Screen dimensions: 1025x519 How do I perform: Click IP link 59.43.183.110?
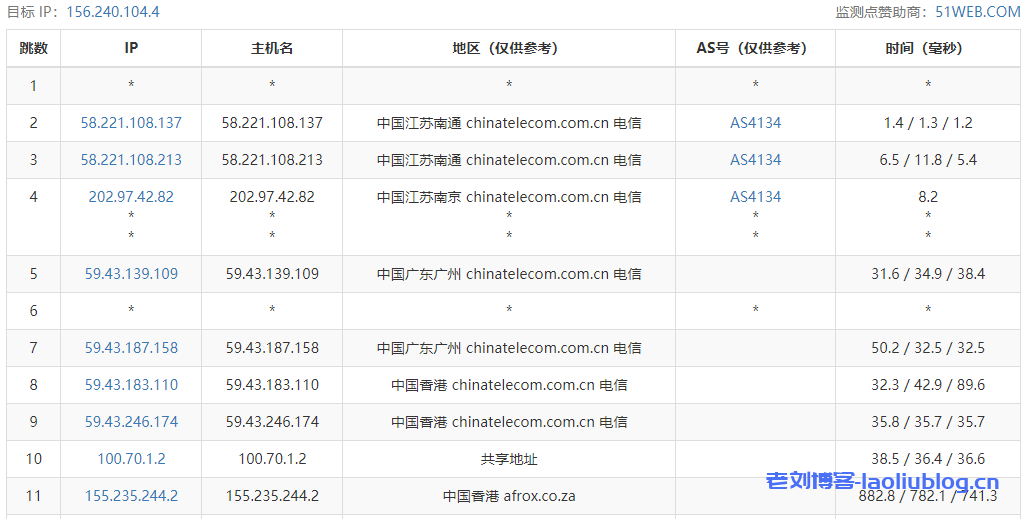point(131,385)
